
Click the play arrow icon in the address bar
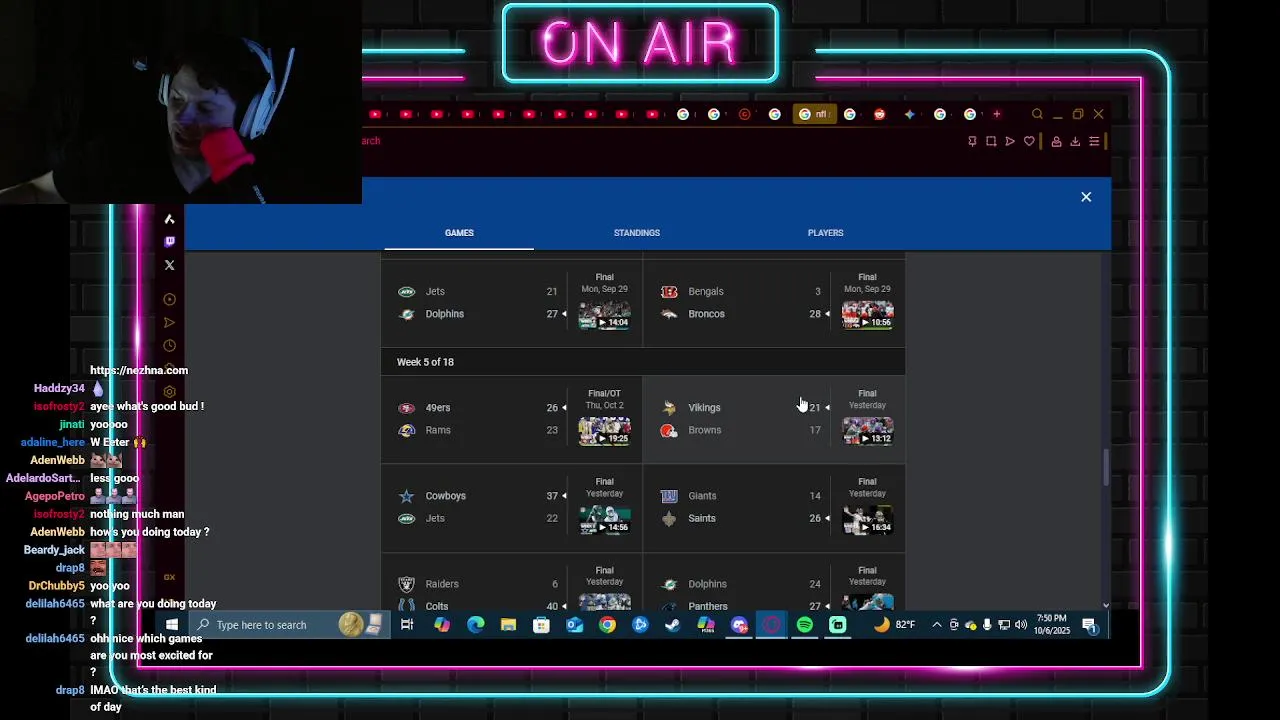[1010, 141]
